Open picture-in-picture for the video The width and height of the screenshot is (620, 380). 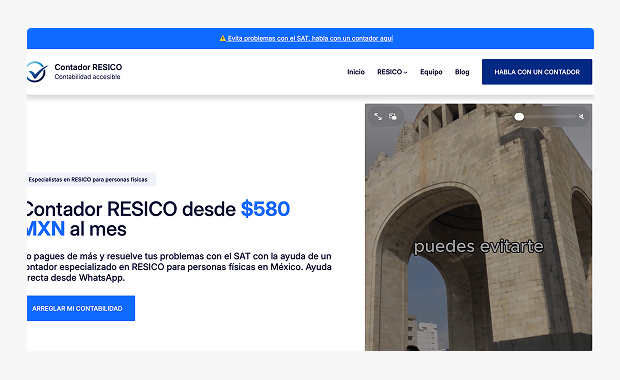tap(393, 117)
